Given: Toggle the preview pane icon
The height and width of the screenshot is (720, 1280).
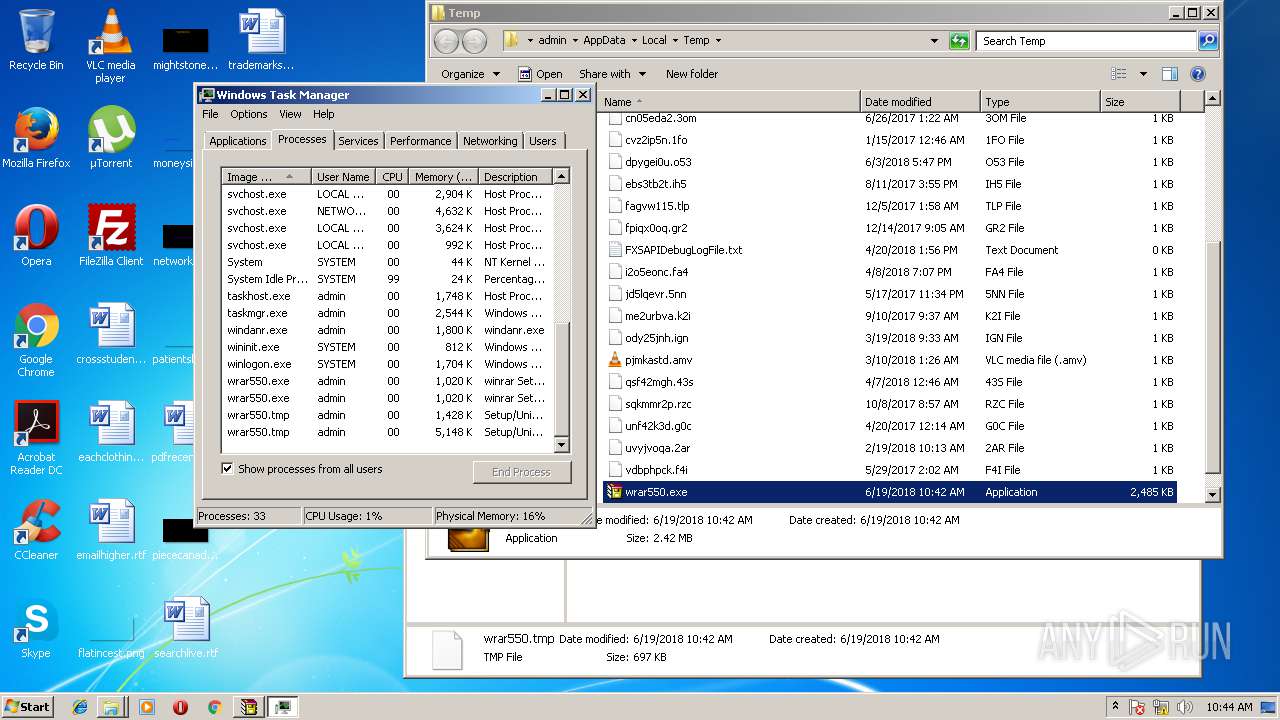Looking at the screenshot, I should (x=1170, y=74).
